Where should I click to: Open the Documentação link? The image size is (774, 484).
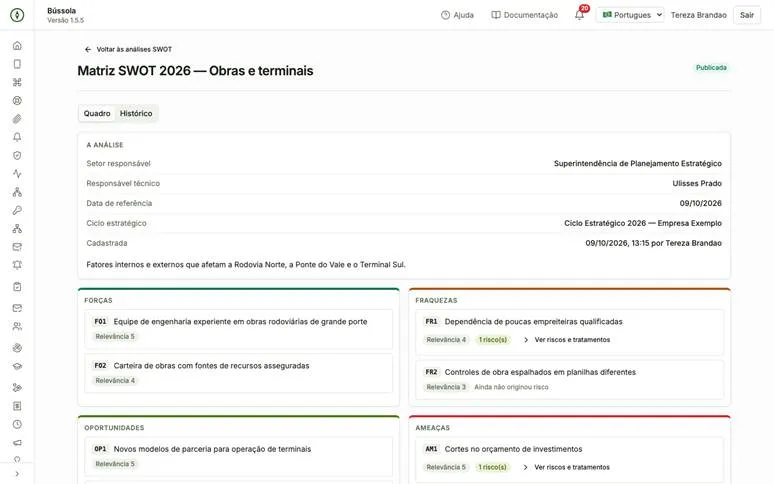click(x=524, y=15)
